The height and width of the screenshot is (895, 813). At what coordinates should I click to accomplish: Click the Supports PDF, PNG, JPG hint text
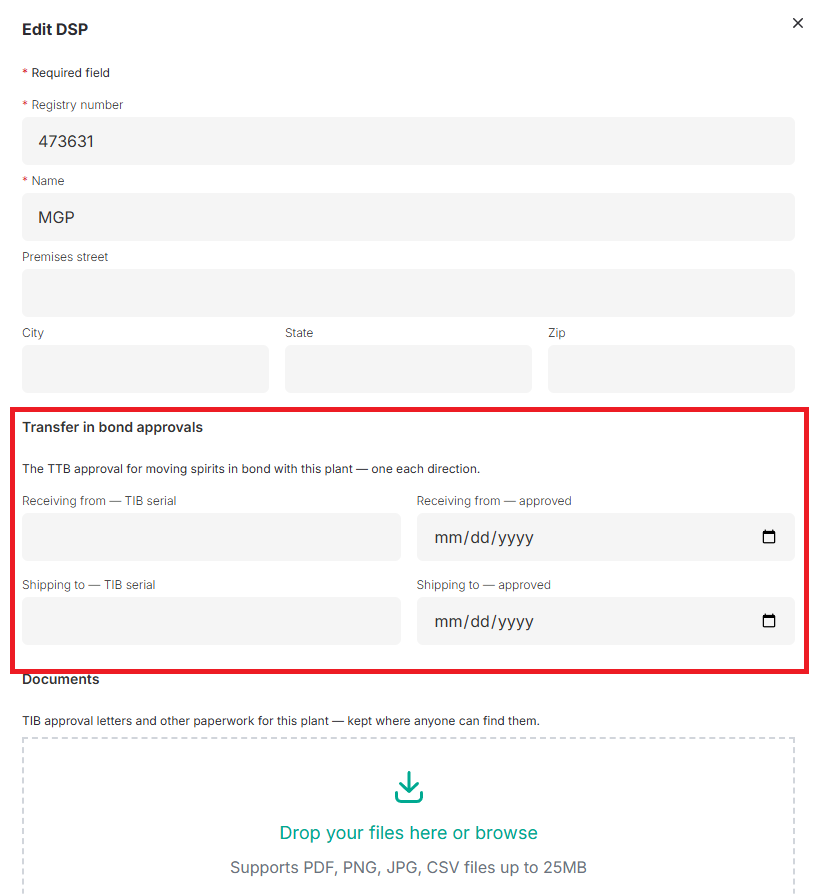(408, 868)
